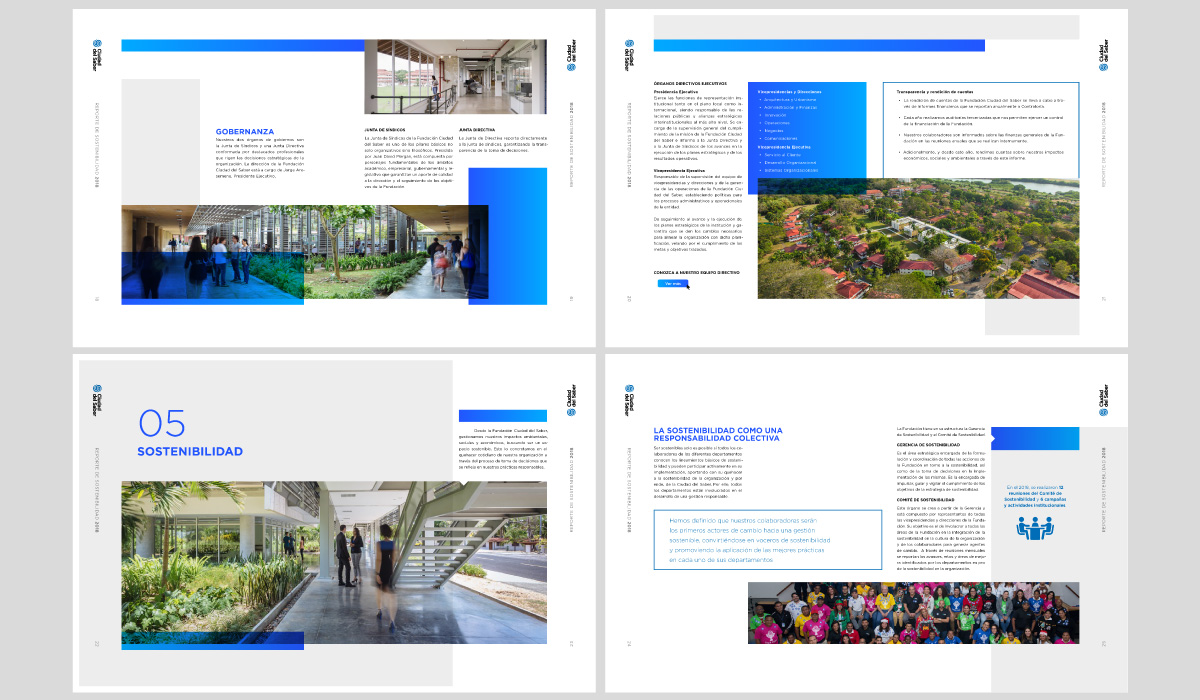Click the Ciudad del Saber logo left of Gobernanza page
This screenshot has width=1200, height=700.
(98, 46)
